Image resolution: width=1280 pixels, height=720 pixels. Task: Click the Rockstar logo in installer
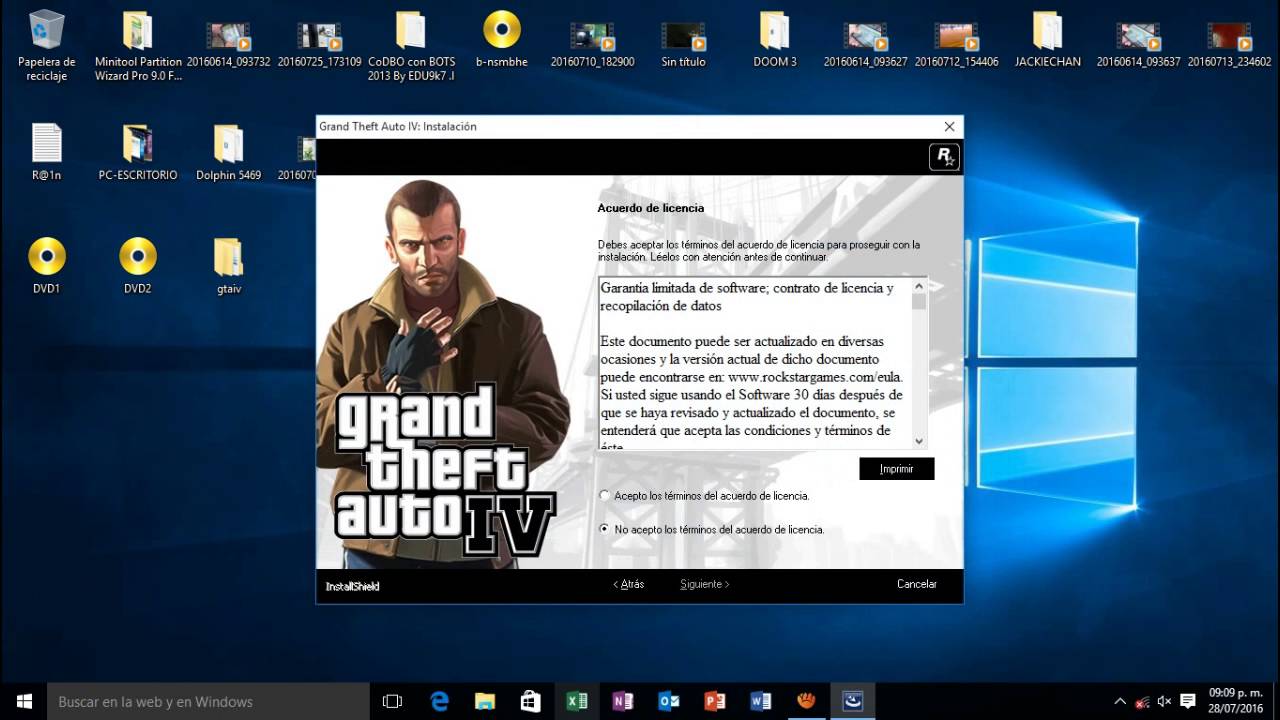point(944,157)
